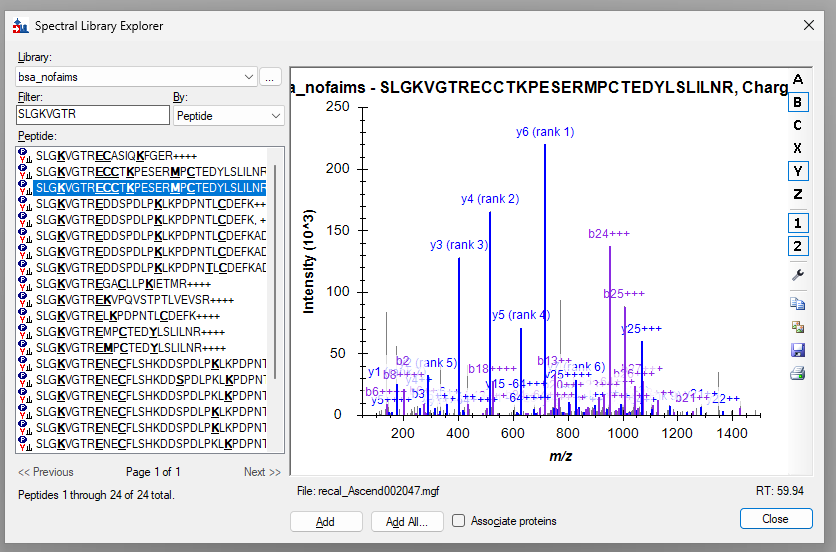
Task: Click the Add All button
Action: 406,521
